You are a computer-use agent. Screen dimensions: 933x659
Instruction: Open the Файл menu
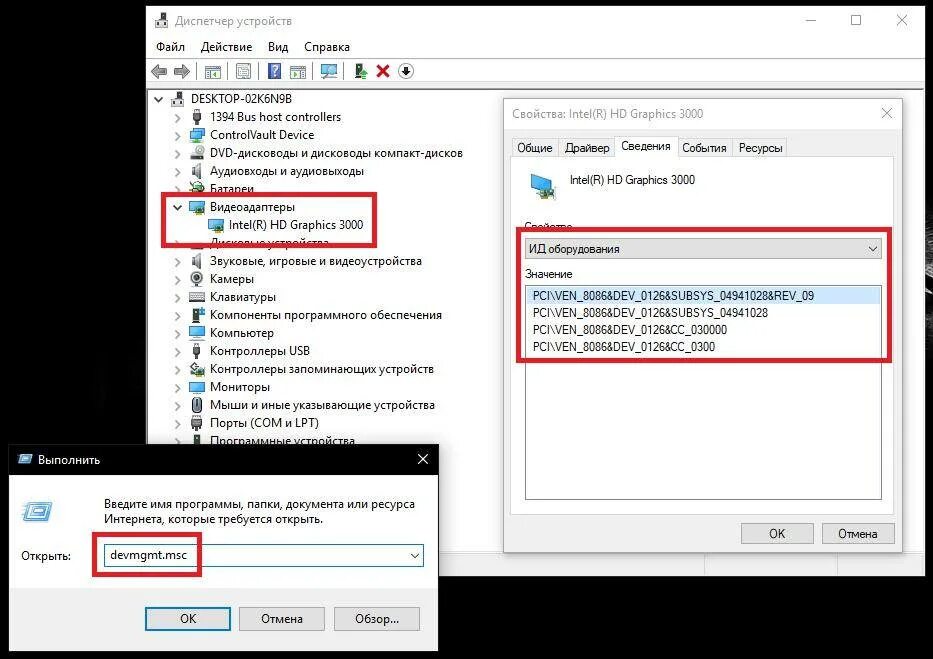(x=170, y=47)
